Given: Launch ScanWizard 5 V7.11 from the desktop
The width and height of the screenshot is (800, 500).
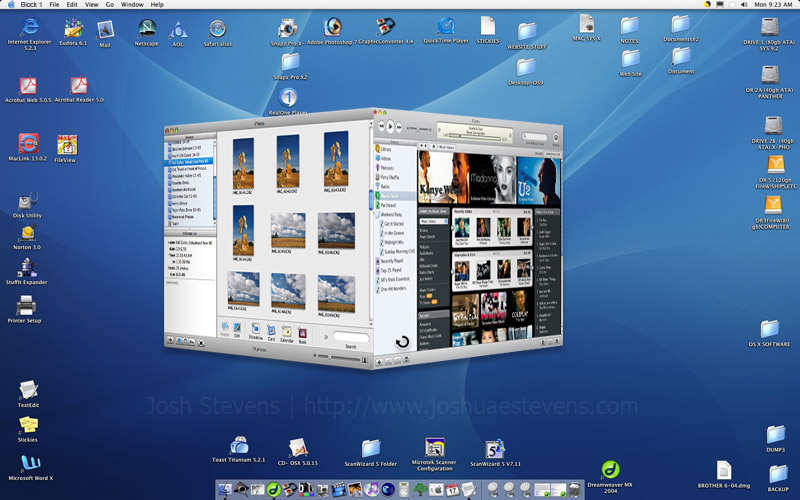Looking at the screenshot, I should tap(495, 449).
